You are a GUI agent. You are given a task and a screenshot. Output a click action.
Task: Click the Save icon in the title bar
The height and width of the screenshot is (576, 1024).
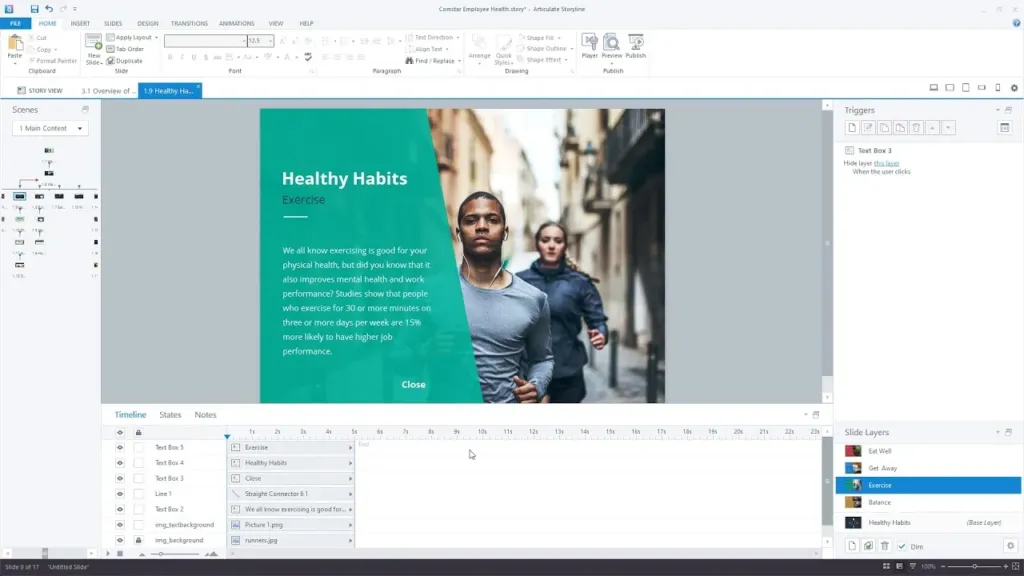point(34,8)
